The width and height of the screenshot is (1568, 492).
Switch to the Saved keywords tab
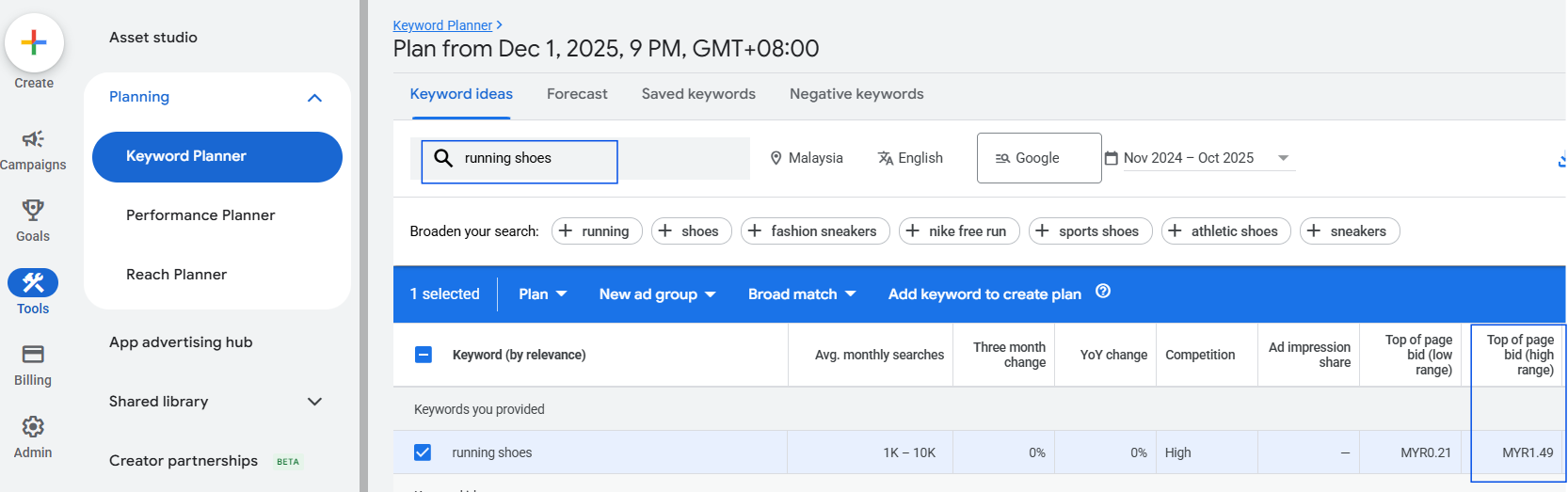[x=698, y=94]
